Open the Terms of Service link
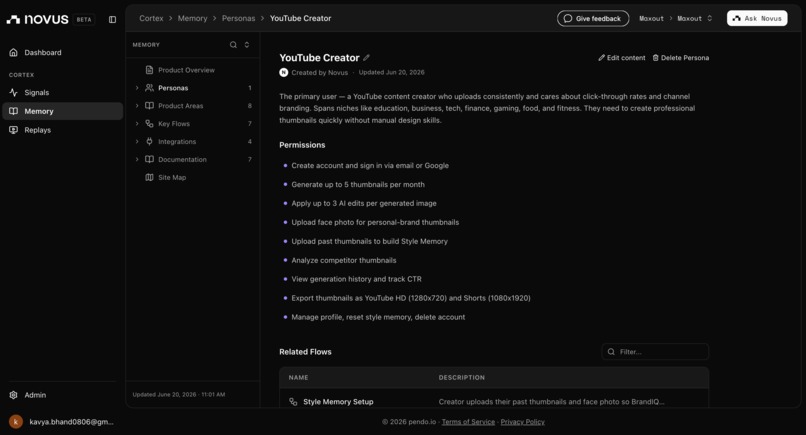806x435 pixels. click(x=468, y=422)
